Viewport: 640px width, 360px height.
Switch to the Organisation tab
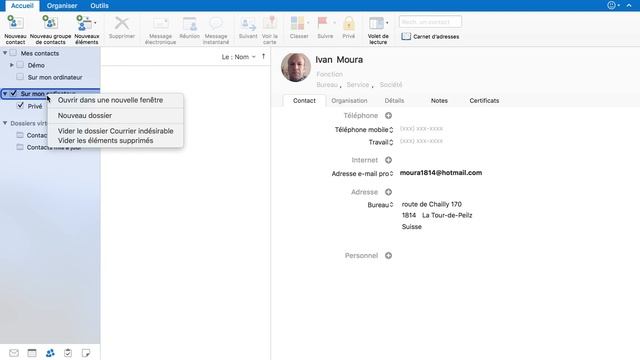tap(349, 100)
